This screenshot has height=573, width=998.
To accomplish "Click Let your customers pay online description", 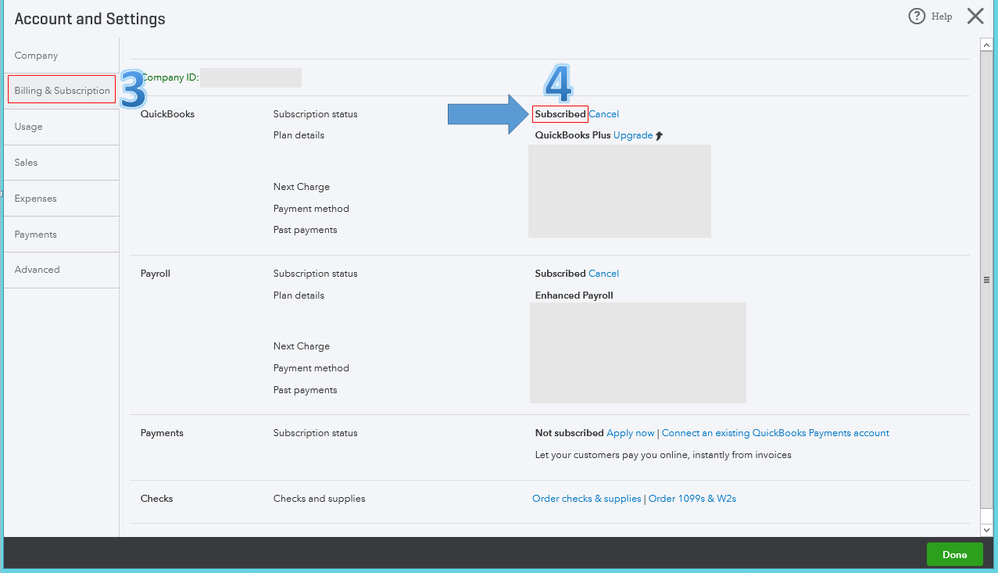I will tap(663, 455).
